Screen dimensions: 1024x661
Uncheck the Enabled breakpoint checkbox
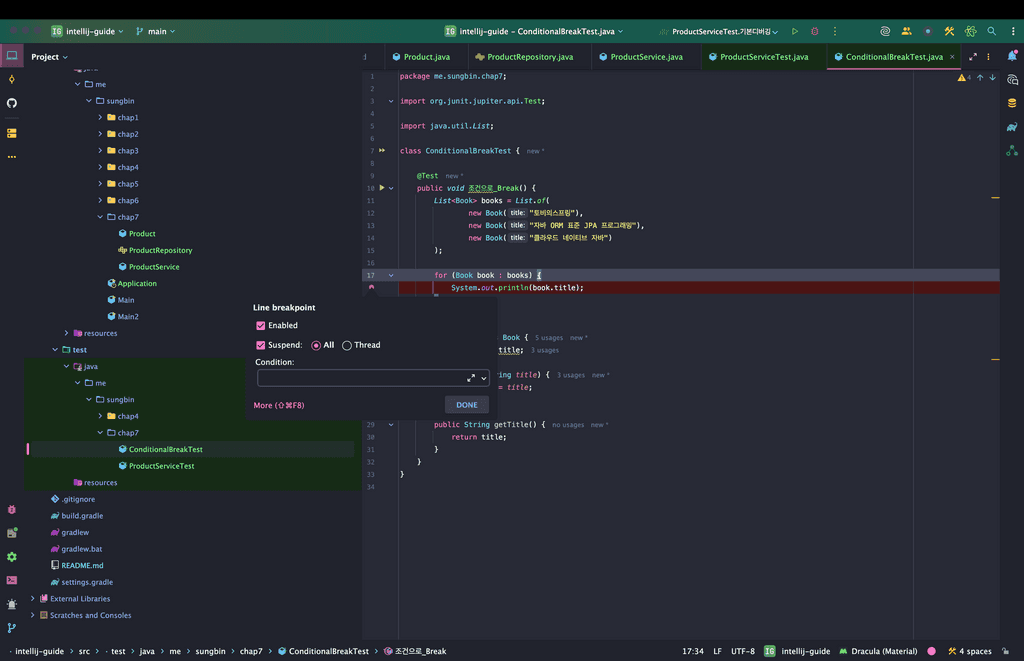coord(261,326)
